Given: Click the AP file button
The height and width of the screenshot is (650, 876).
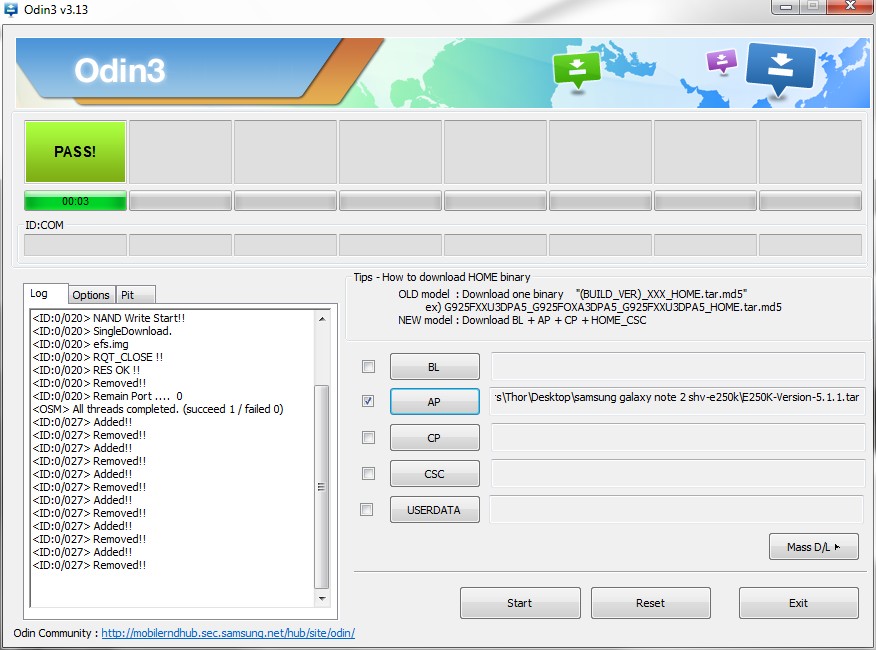Looking at the screenshot, I should pyautogui.click(x=435, y=402).
